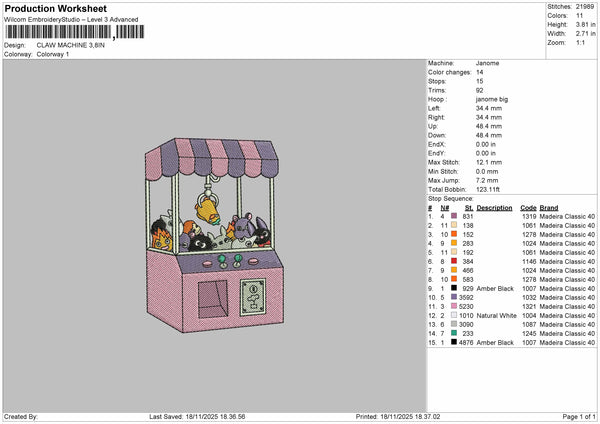Click stitch count '4876' in stop 15
This screenshot has height=424, width=600.
(466, 342)
